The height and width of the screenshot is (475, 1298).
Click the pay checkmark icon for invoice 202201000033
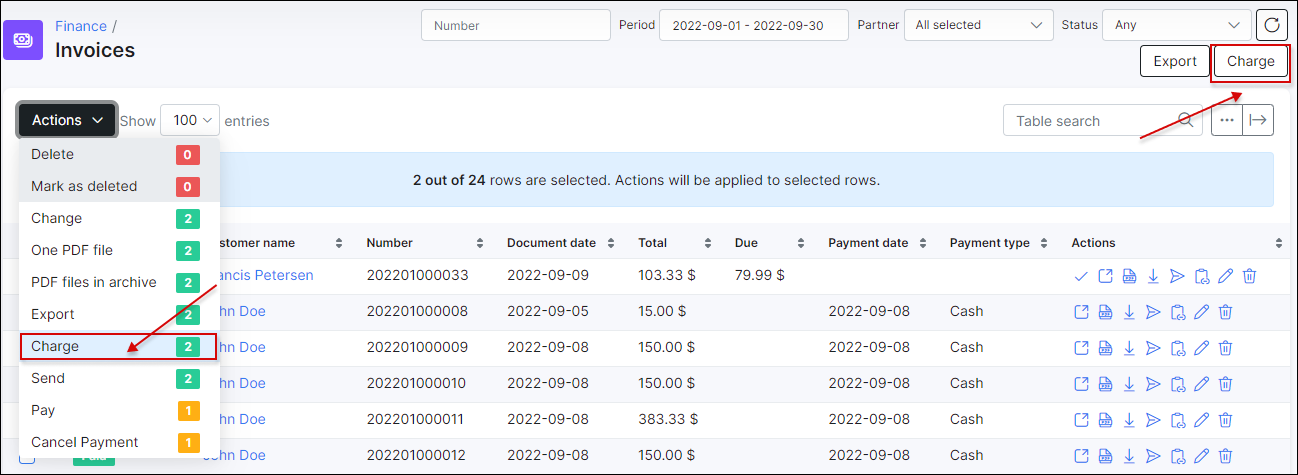(x=1080, y=276)
